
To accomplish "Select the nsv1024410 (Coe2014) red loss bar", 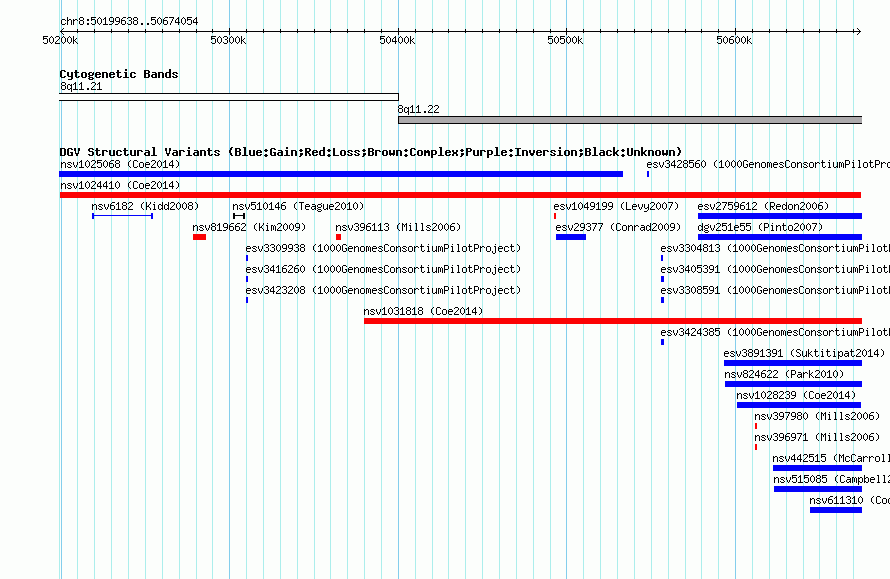I will coord(460,195).
